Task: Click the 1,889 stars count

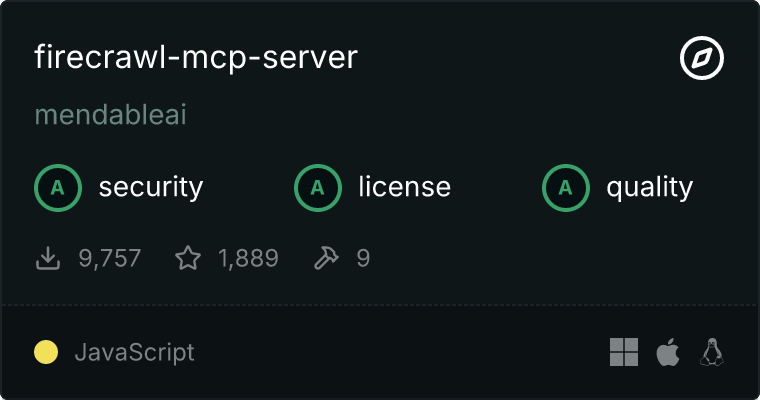Action: coord(248,258)
